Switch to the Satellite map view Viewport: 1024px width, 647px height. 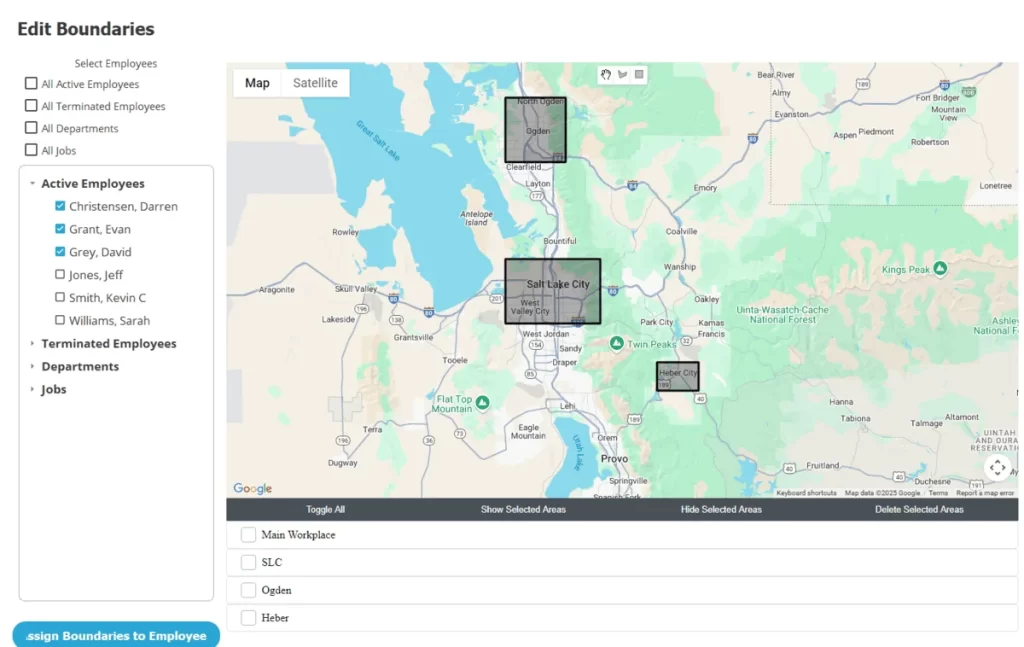tap(315, 83)
